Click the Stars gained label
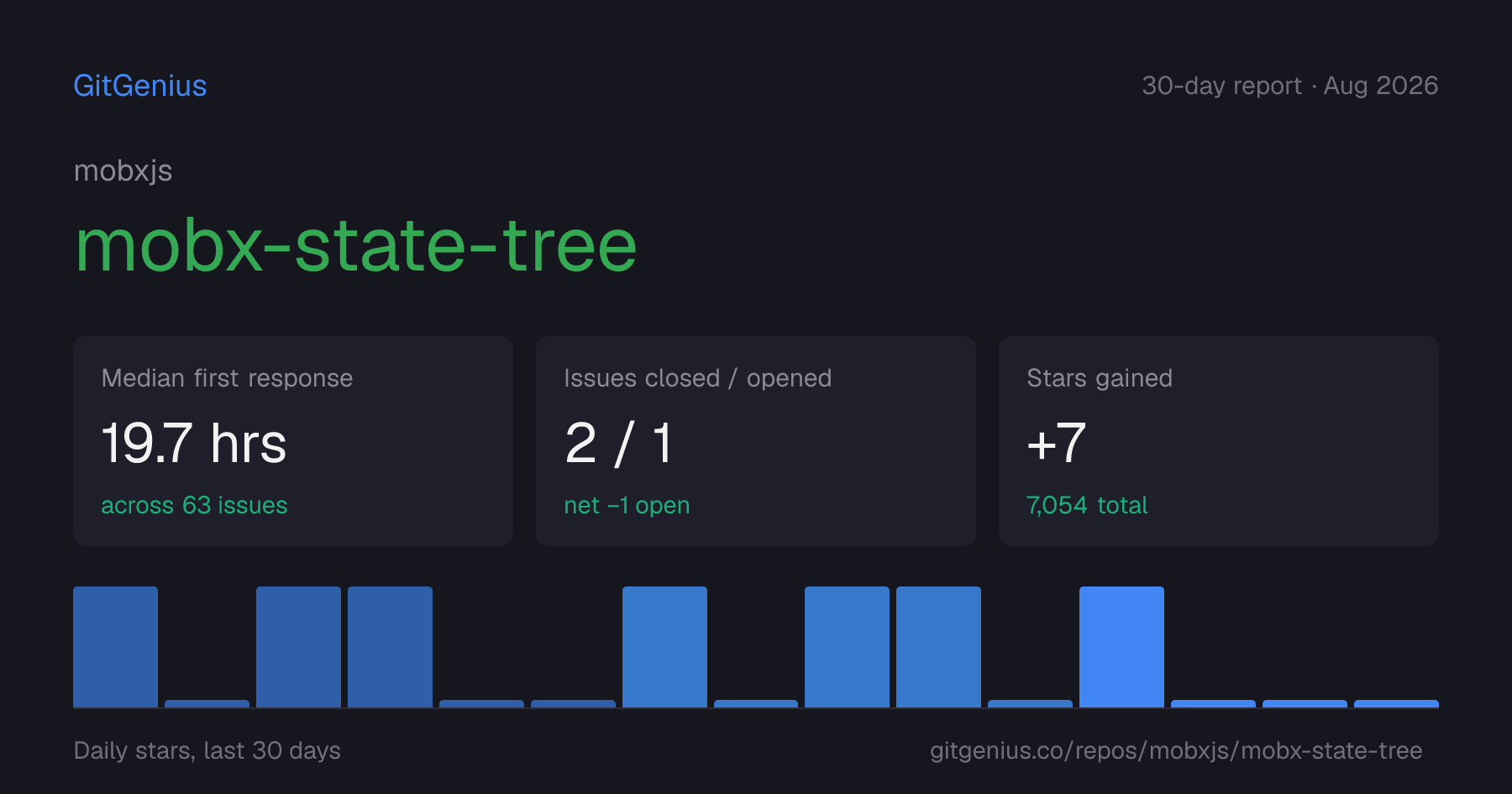 point(1100,378)
